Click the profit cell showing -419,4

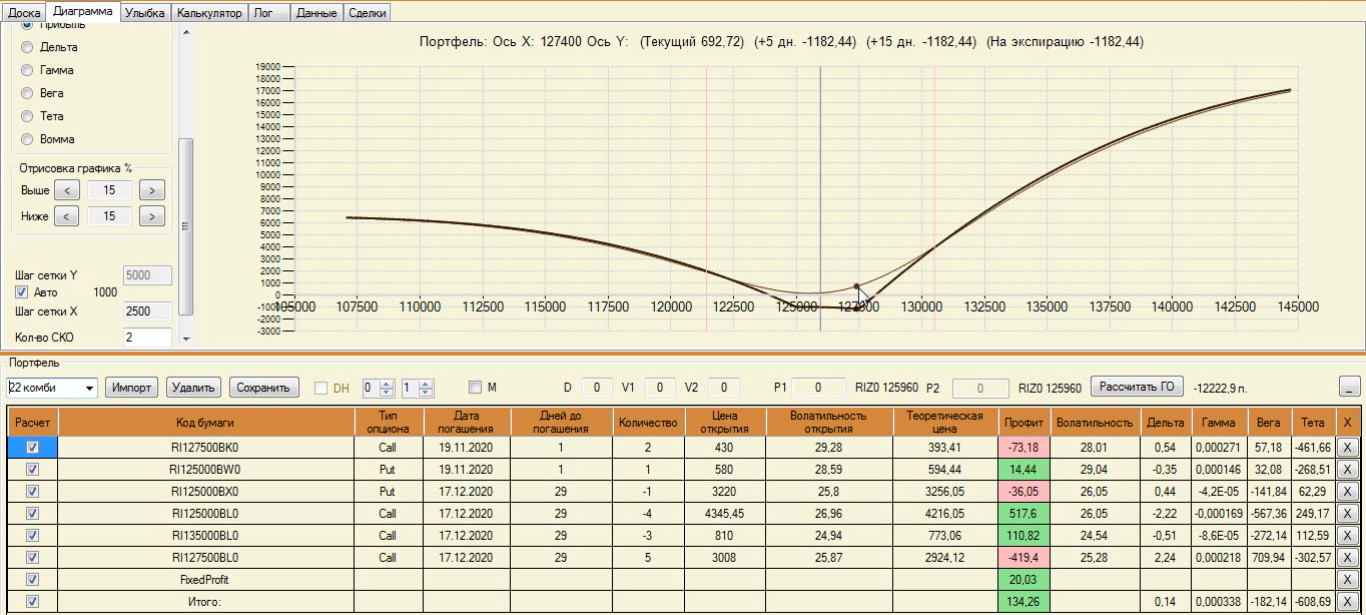pyautogui.click(x=1024, y=557)
